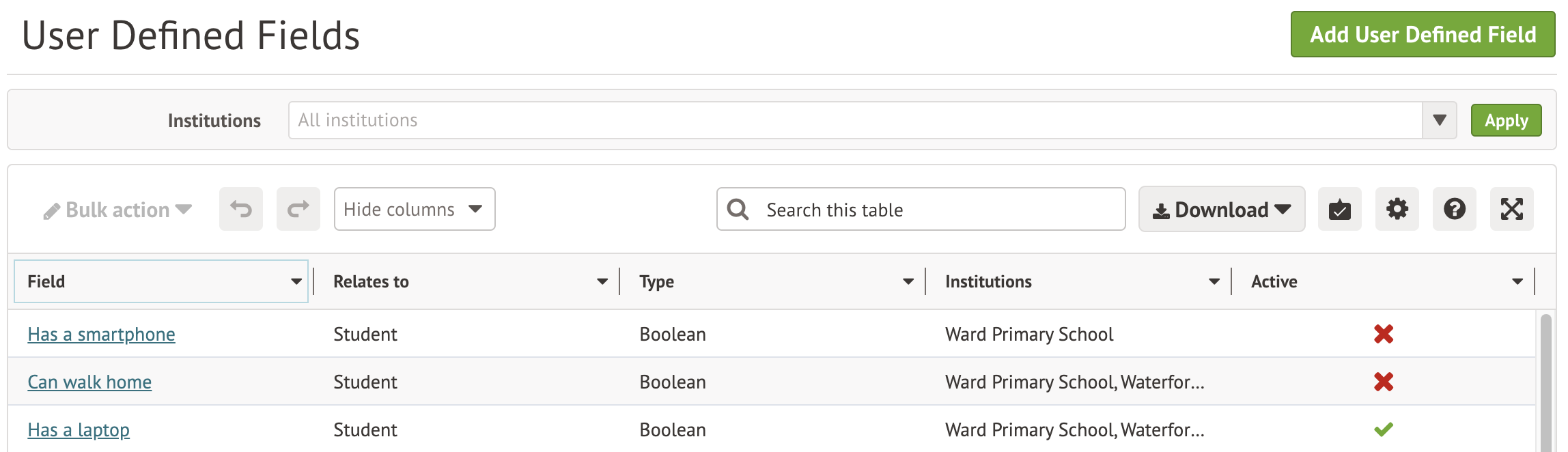1568x452 pixels.
Task: Open the Bulk action menu
Action: (x=117, y=210)
